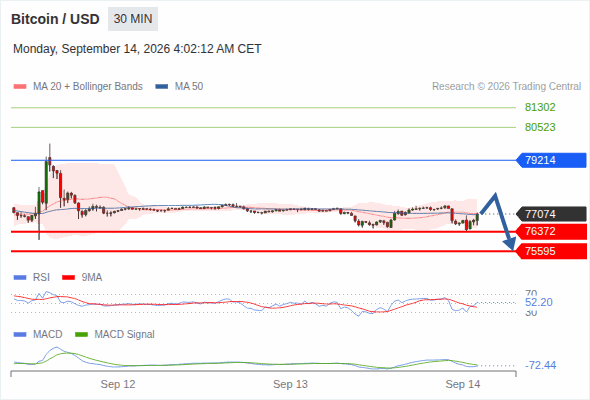The height and width of the screenshot is (400, 590).
Task: Select the 76372 red support tag
Action: (x=551, y=231)
